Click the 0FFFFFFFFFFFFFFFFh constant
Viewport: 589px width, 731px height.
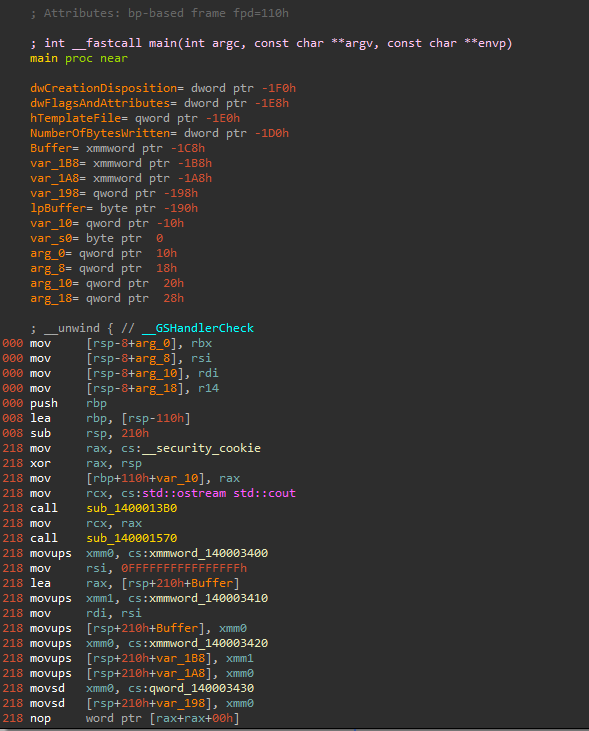(x=184, y=568)
